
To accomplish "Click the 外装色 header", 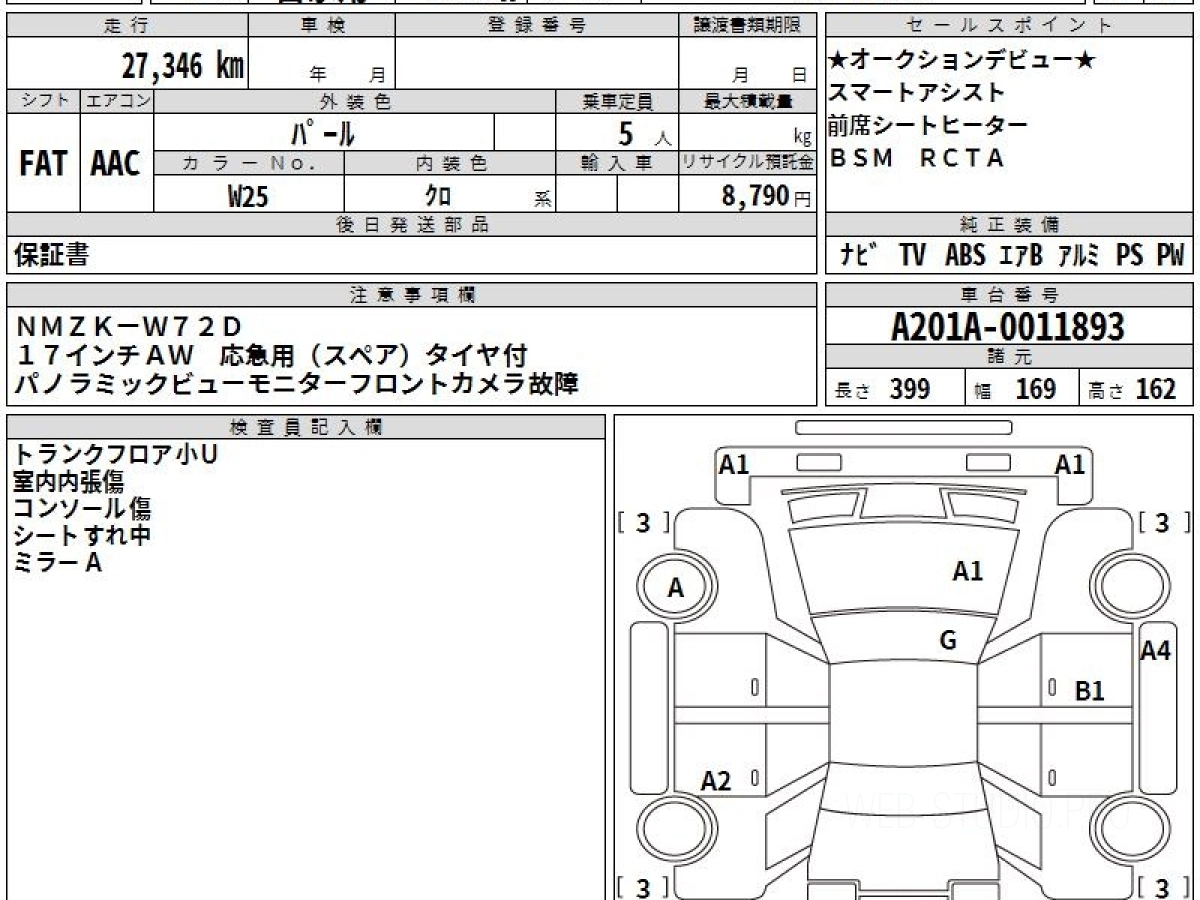I will (355, 101).
